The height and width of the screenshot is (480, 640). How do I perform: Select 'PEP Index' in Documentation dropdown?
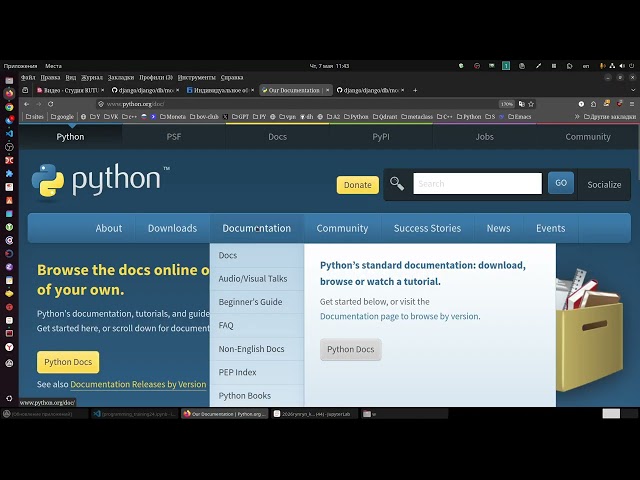pyautogui.click(x=257, y=372)
